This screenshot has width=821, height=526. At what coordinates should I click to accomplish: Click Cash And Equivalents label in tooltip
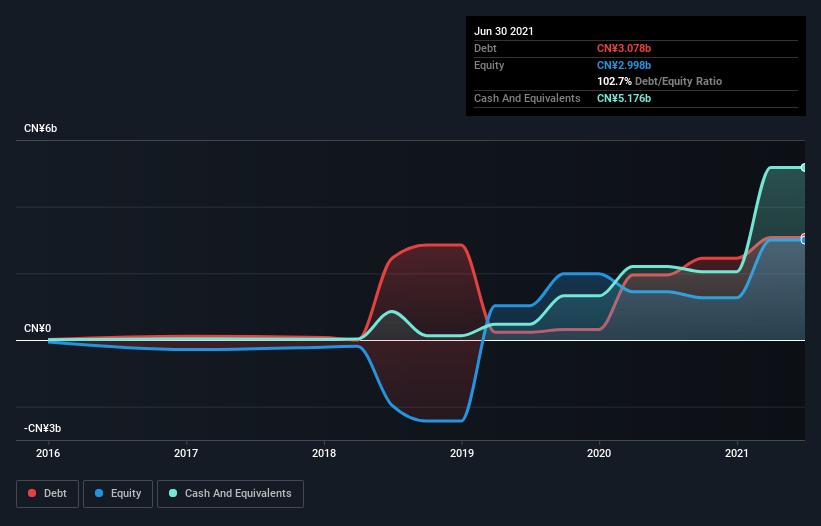point(527,98)
